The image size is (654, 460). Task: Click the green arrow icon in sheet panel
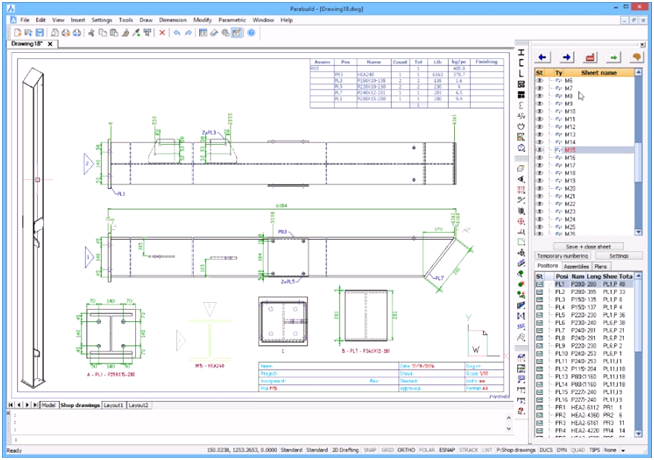614,57
